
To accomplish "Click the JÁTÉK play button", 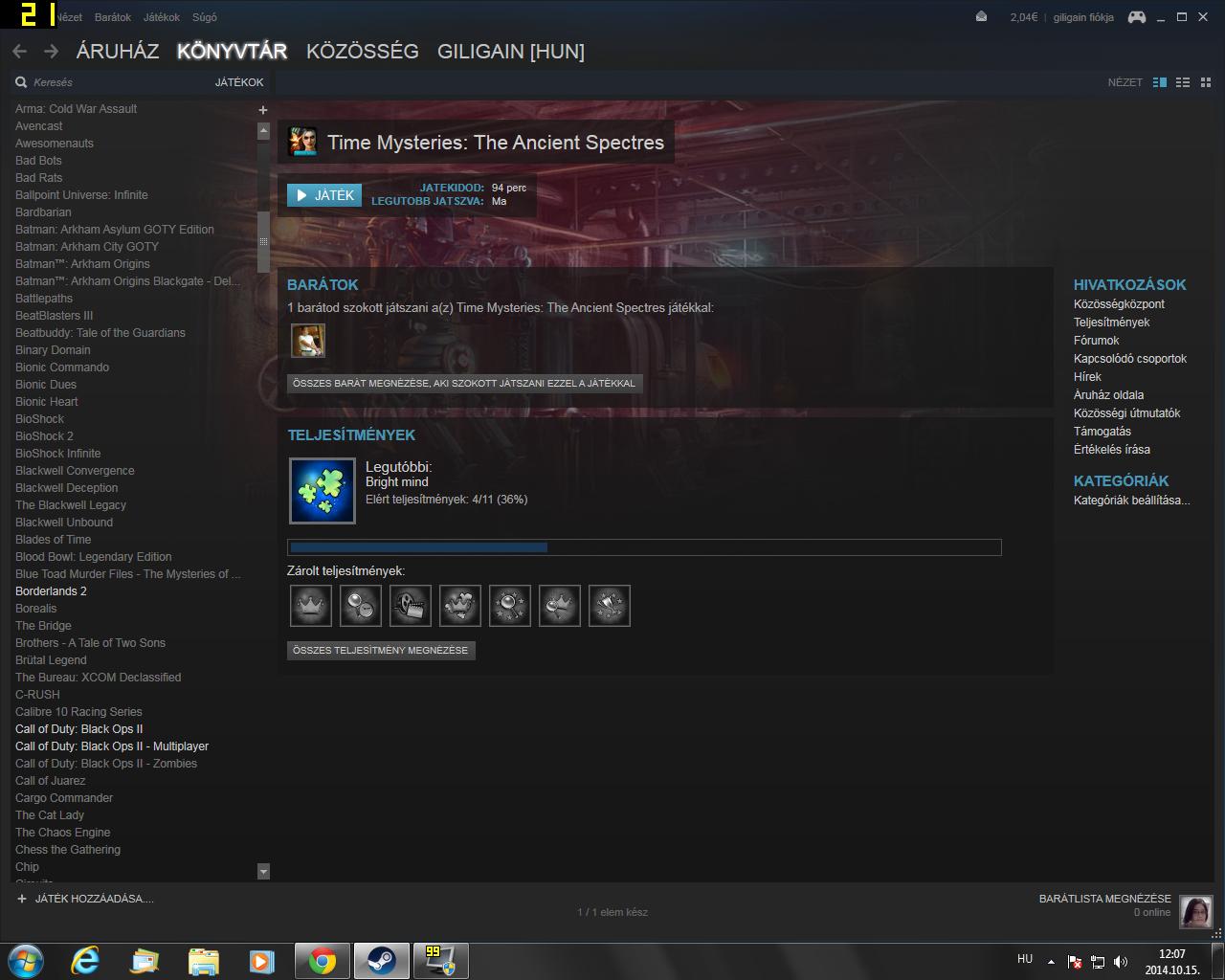I will 325,195.
